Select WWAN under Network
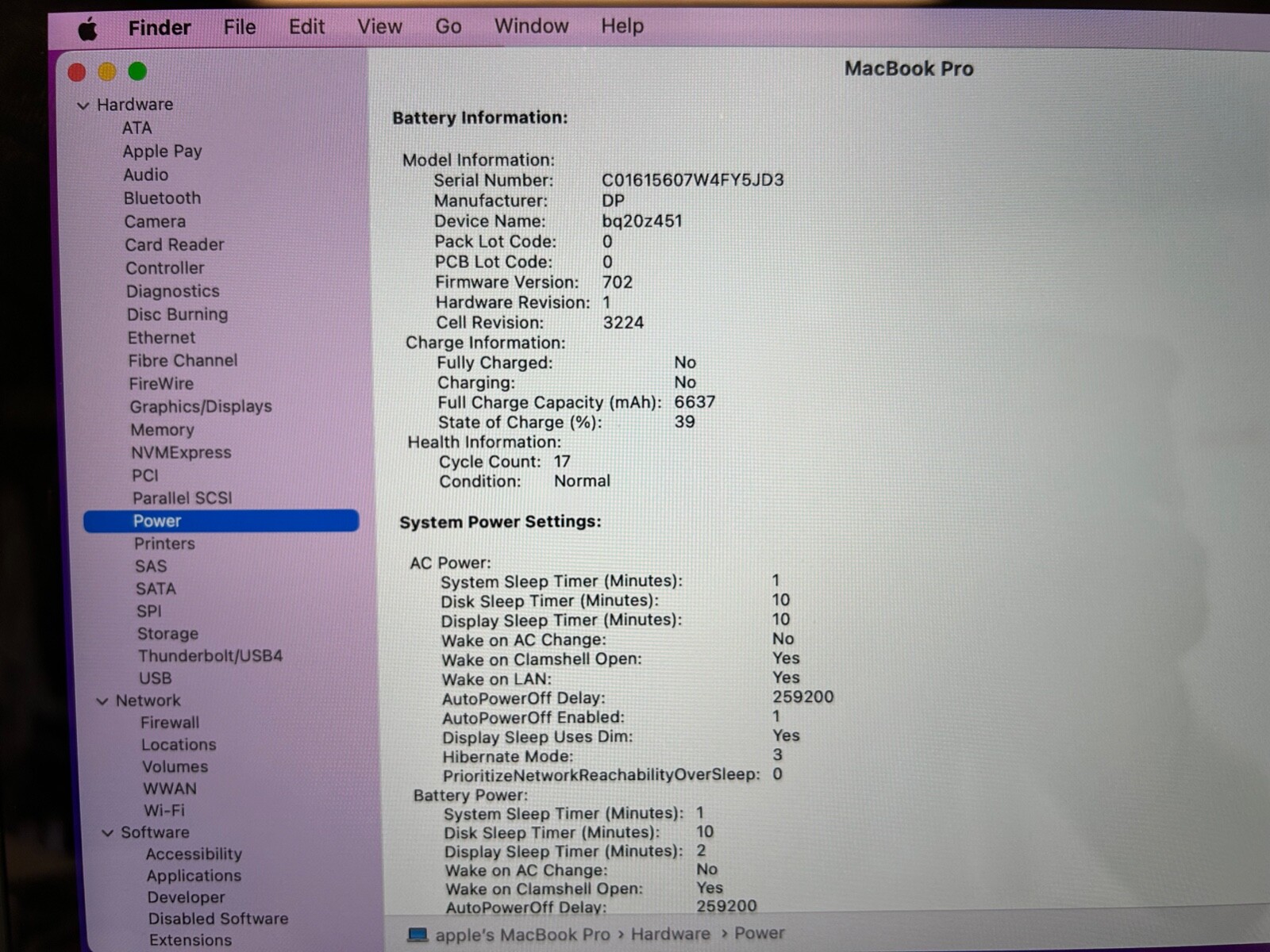This screenshot has width=1270, height=952. tap(170, 789)
